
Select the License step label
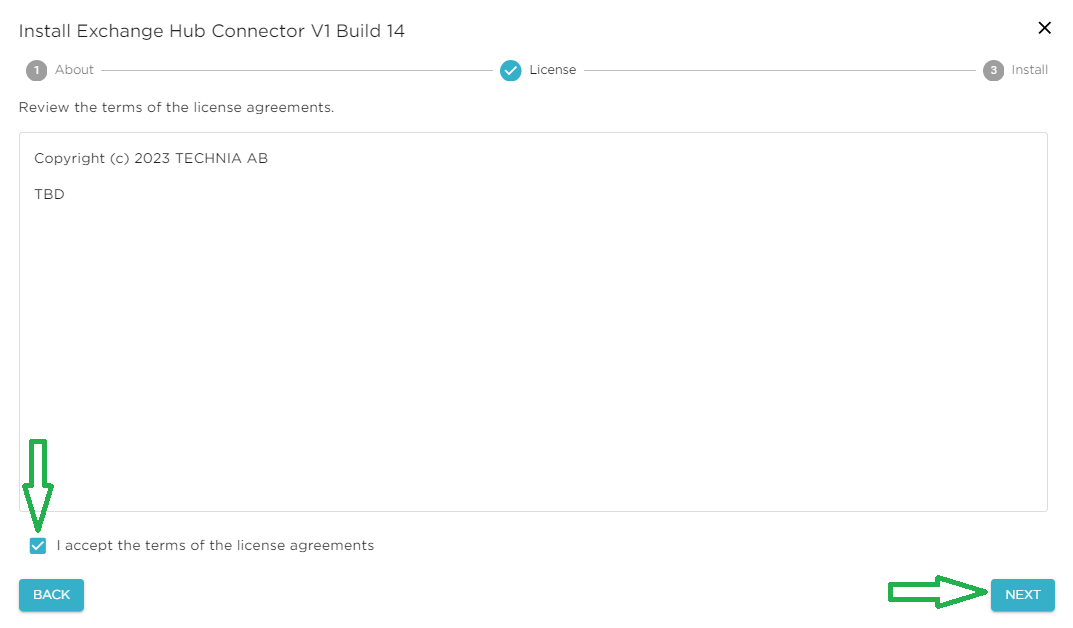pyautogui.click(x=553, y=70)
